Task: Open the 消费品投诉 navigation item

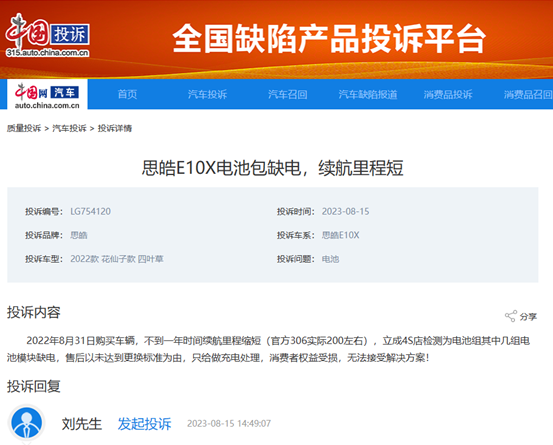Action: pyautogui.click(x=448, y=95)
